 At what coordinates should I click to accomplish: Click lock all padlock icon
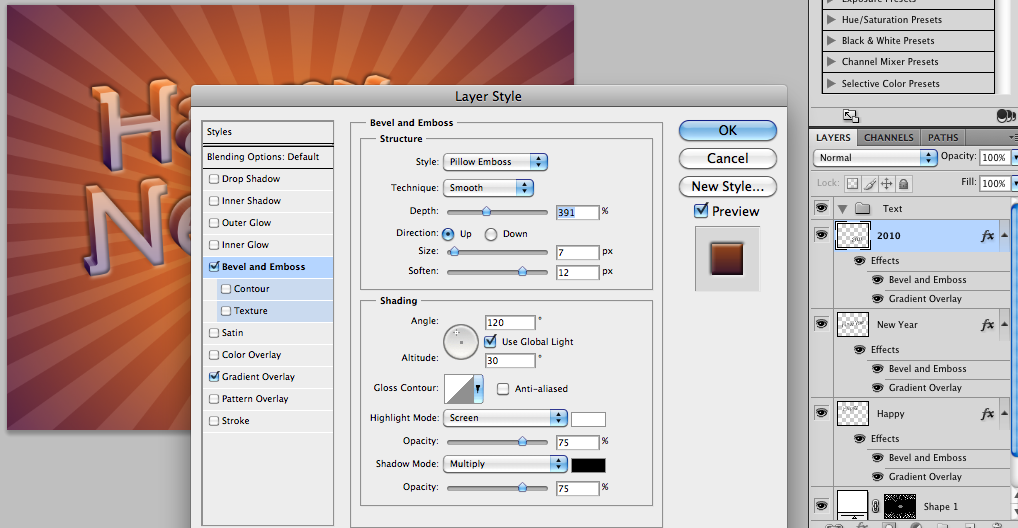[x=903, y=183]
